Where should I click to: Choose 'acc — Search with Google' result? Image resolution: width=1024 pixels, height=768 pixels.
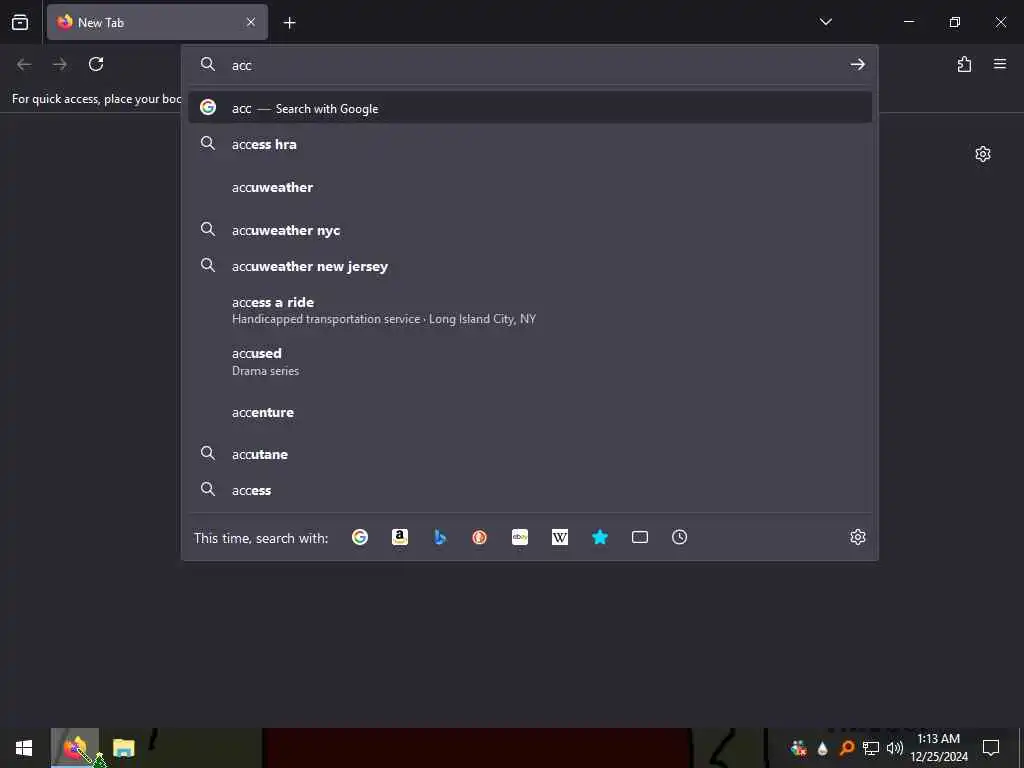pos(530,108)
